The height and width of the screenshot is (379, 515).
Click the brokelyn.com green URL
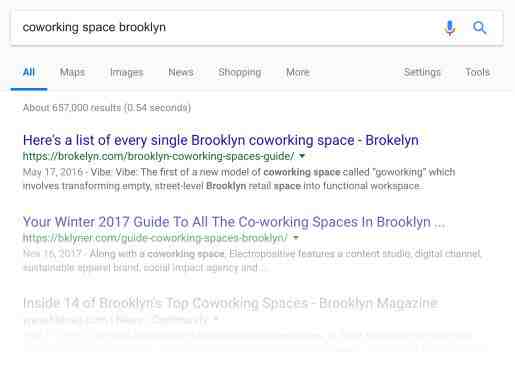(159, 156)
